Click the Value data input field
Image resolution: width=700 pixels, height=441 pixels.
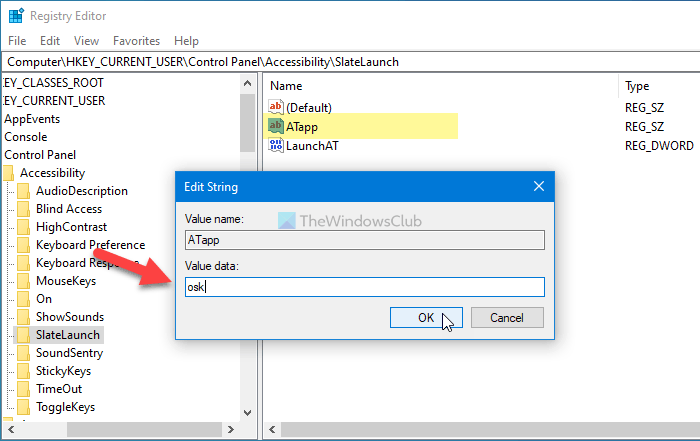[x=365, y=287]
